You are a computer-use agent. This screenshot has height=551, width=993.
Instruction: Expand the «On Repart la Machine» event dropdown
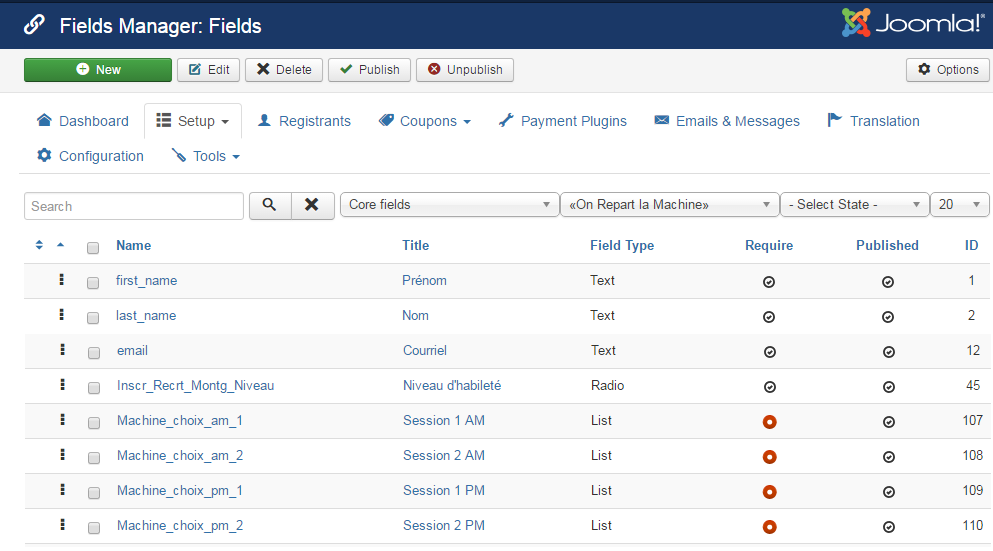click(x=669, y=205)
